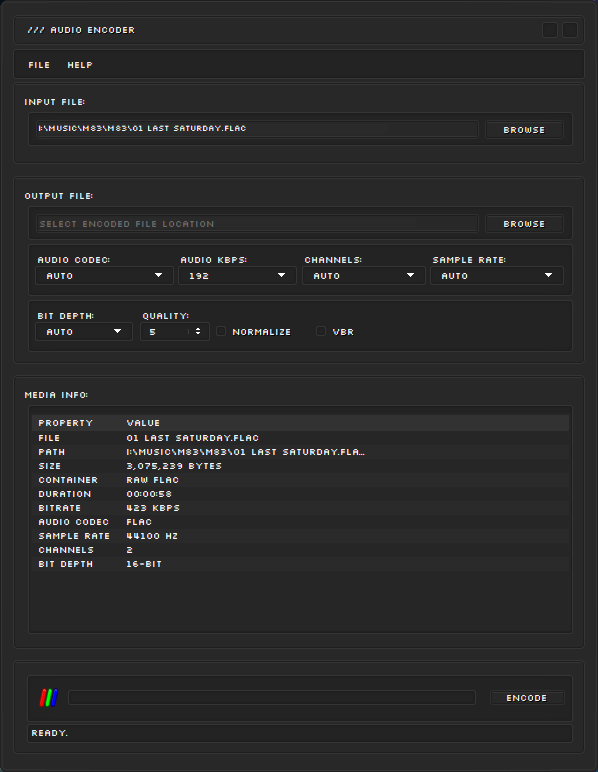Screen dimensions: 598x772
Task: Browse for an input file
Action: [x=524, y=130]
